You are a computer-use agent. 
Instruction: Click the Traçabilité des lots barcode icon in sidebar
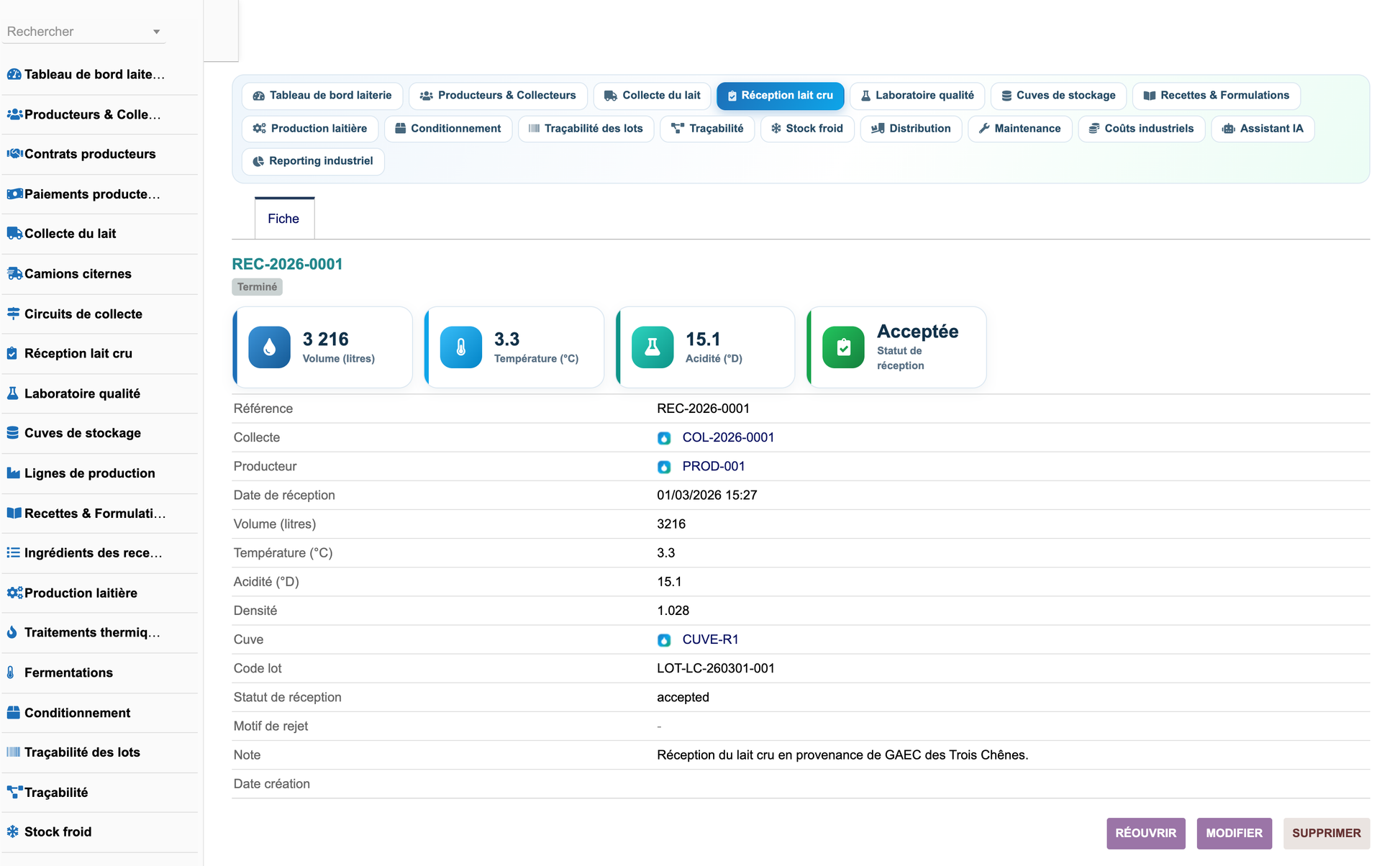[13, 752]
